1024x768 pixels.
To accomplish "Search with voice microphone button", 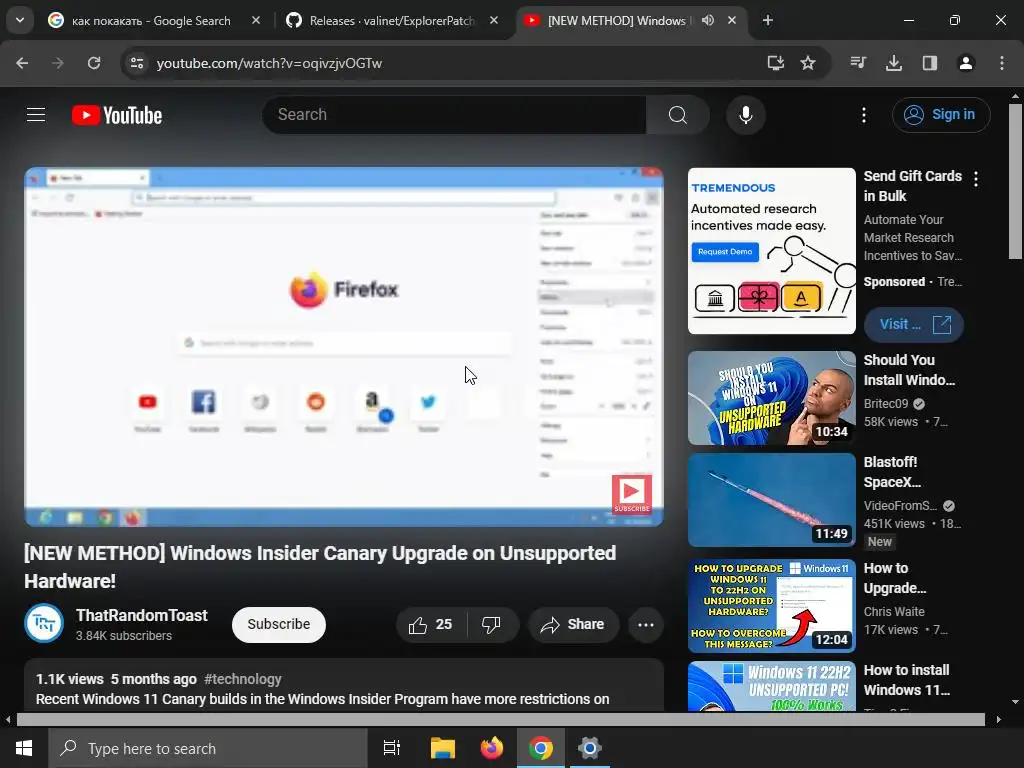I will point(746,115).
